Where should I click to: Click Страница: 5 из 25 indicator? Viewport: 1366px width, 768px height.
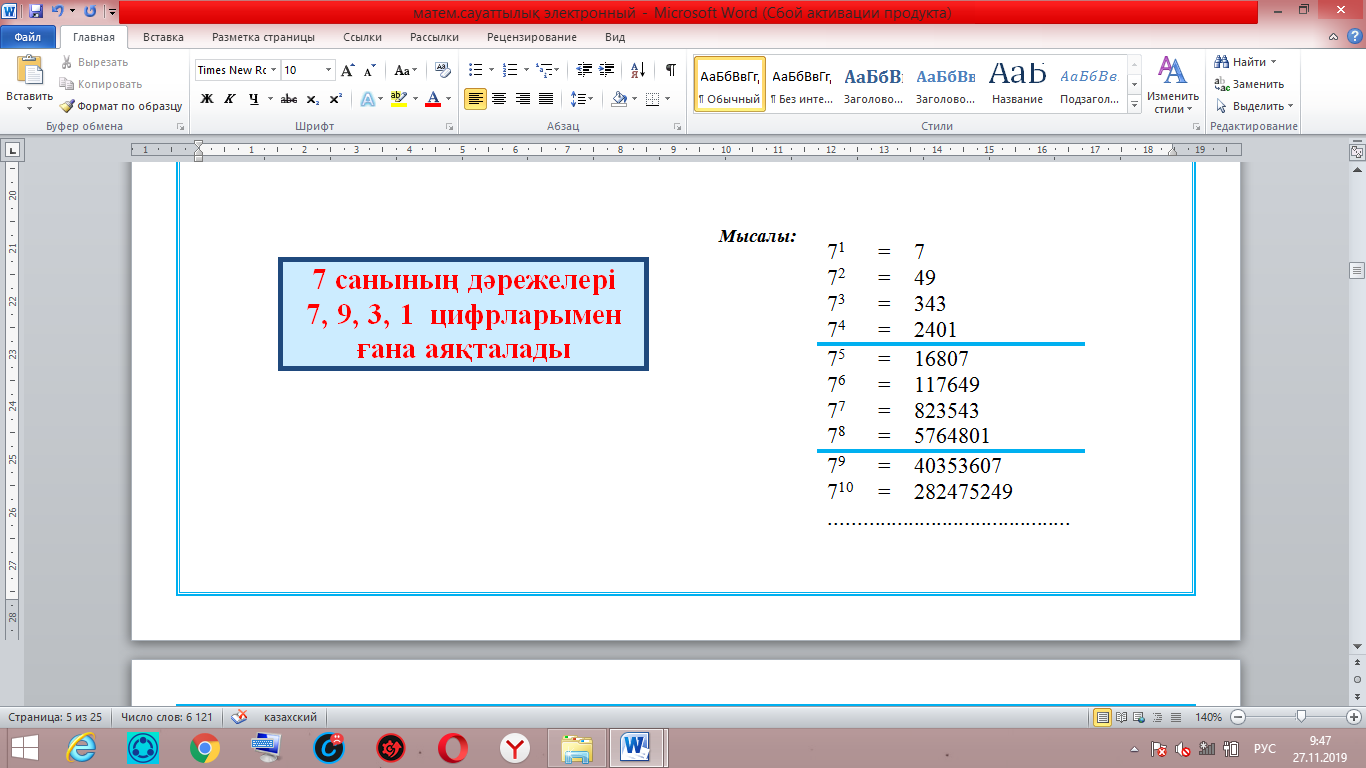pos(55,717)
